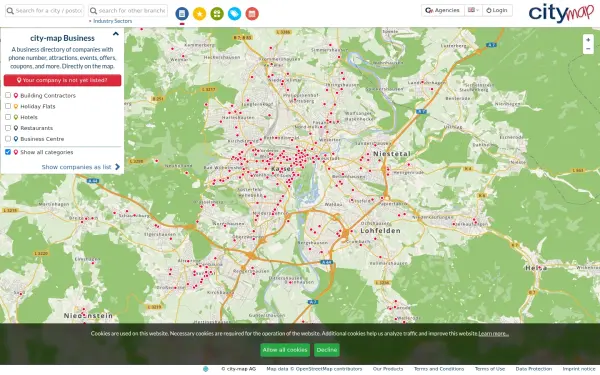Open Data Protection footer link
This screenshot has height=375, width=600.
[534, 369]
